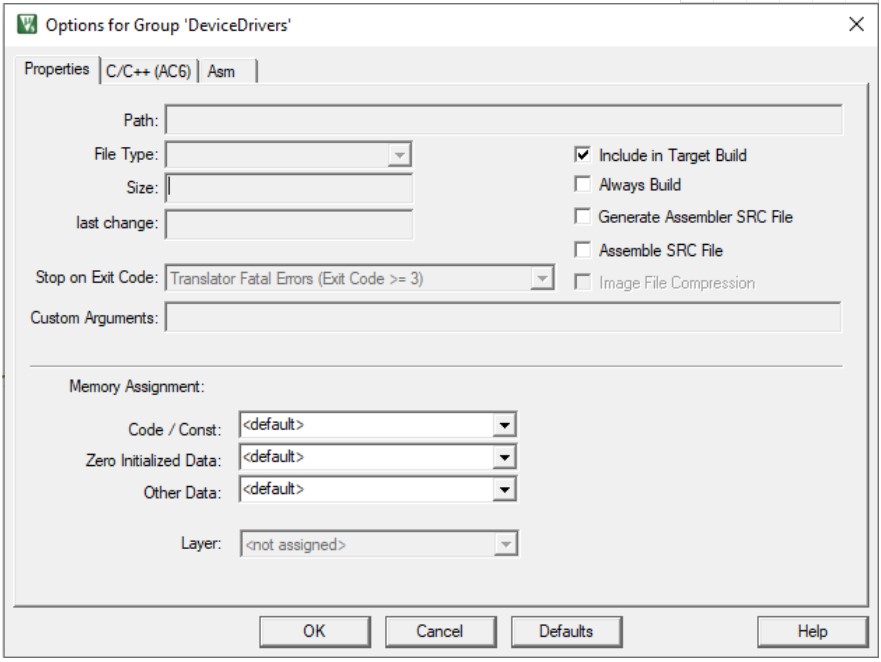
Task: Expand the Stop on Exit Code dropdown
Action: click(360, 278)
